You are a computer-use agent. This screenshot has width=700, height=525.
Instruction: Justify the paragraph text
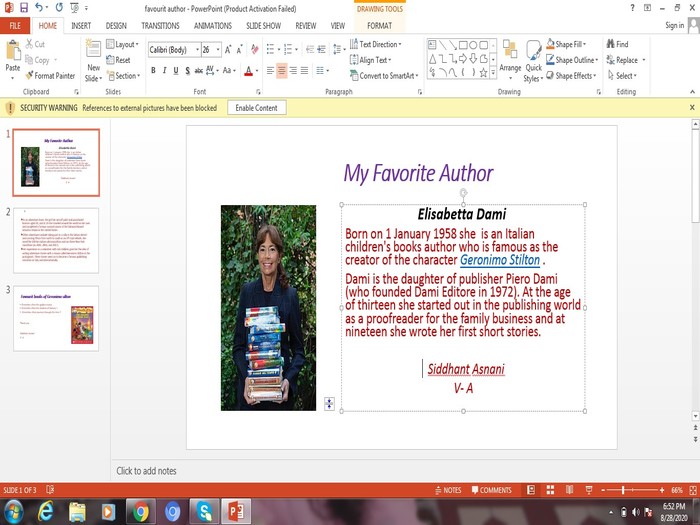pos(304,71)
